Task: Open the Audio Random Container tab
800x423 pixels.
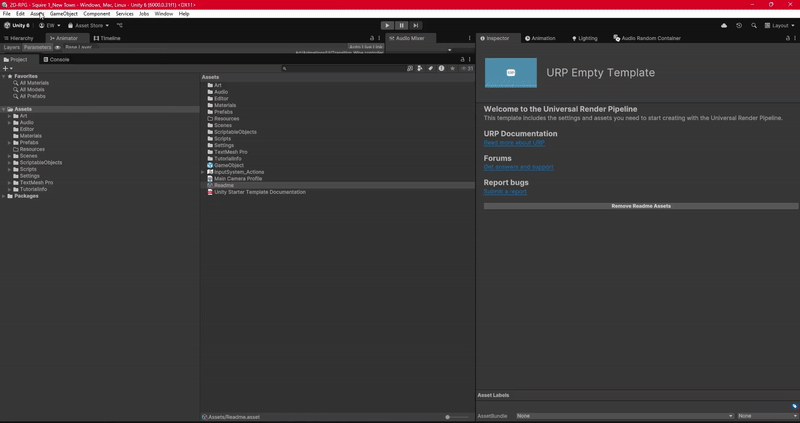Action: pyautogui.click(x=647, y=38)
